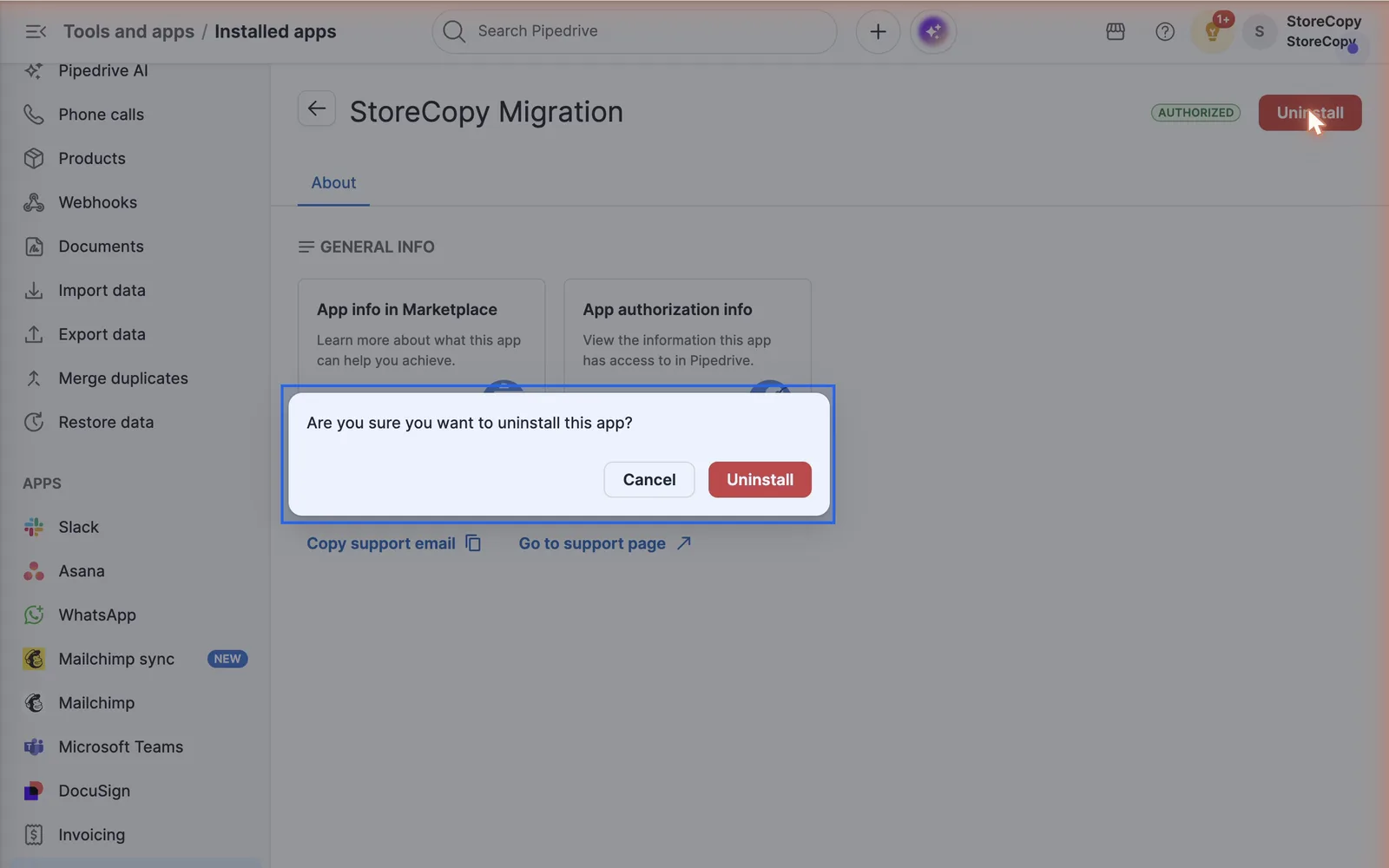Click the Uninstall button in page header
1389x868 pixels.
point(1310,113)
